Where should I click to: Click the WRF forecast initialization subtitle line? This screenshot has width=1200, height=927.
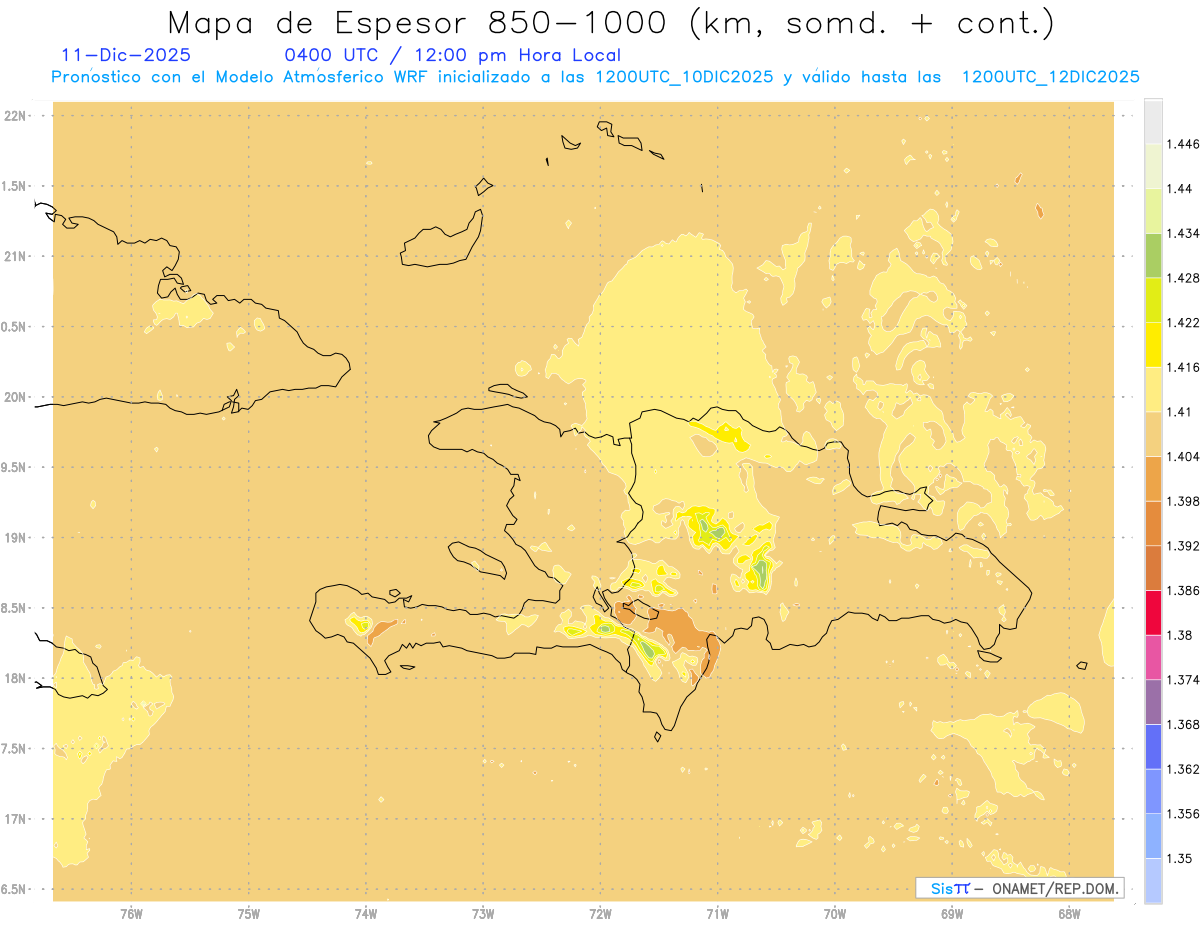[x=596, y=77]
